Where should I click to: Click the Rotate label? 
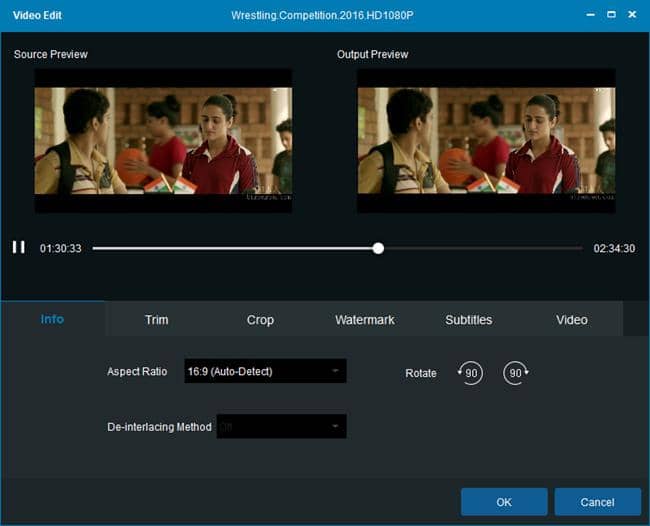coord(421,373)
